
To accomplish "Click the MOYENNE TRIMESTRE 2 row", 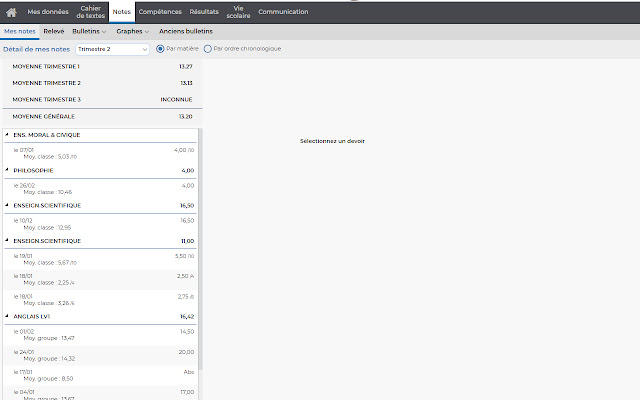I will tap(102, 83).
